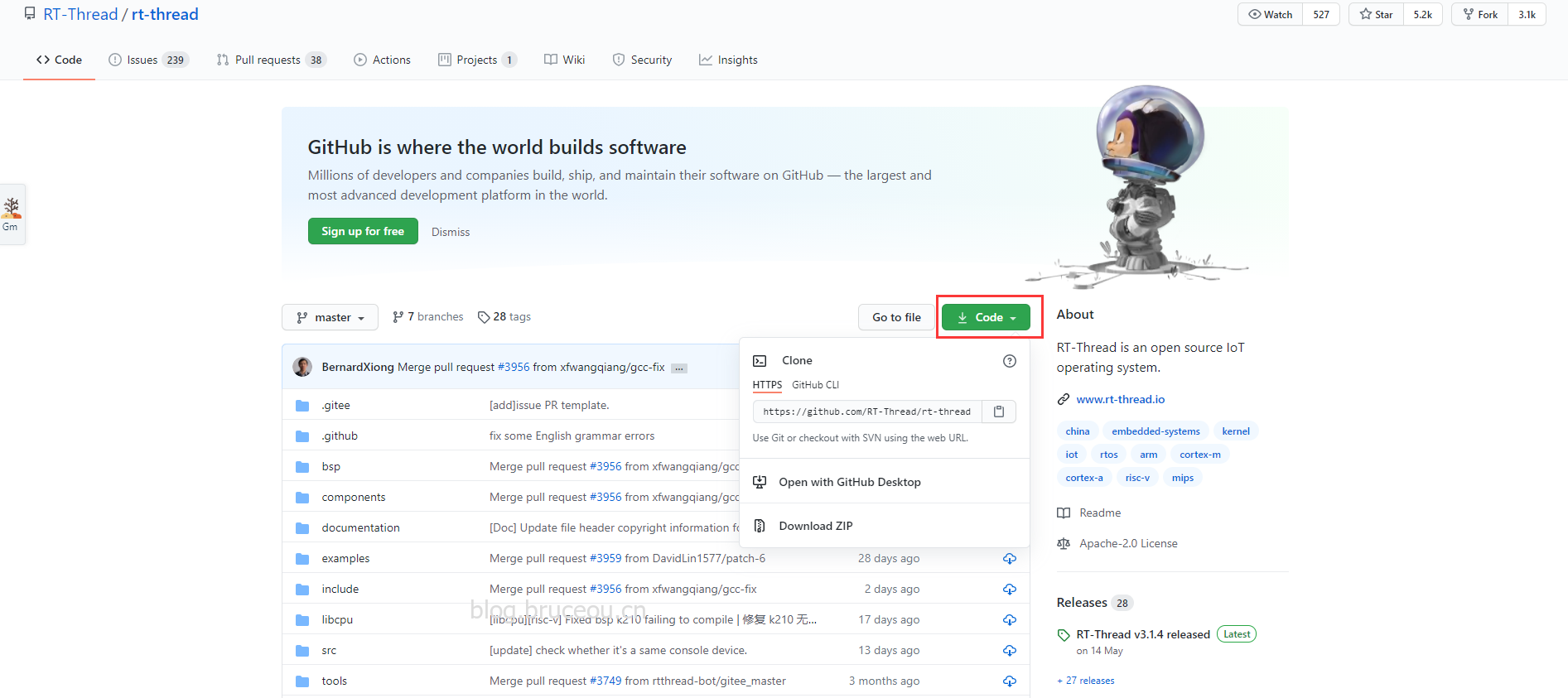Click the Watch button
1568x698 pixels.
(x=1271, y=14)
